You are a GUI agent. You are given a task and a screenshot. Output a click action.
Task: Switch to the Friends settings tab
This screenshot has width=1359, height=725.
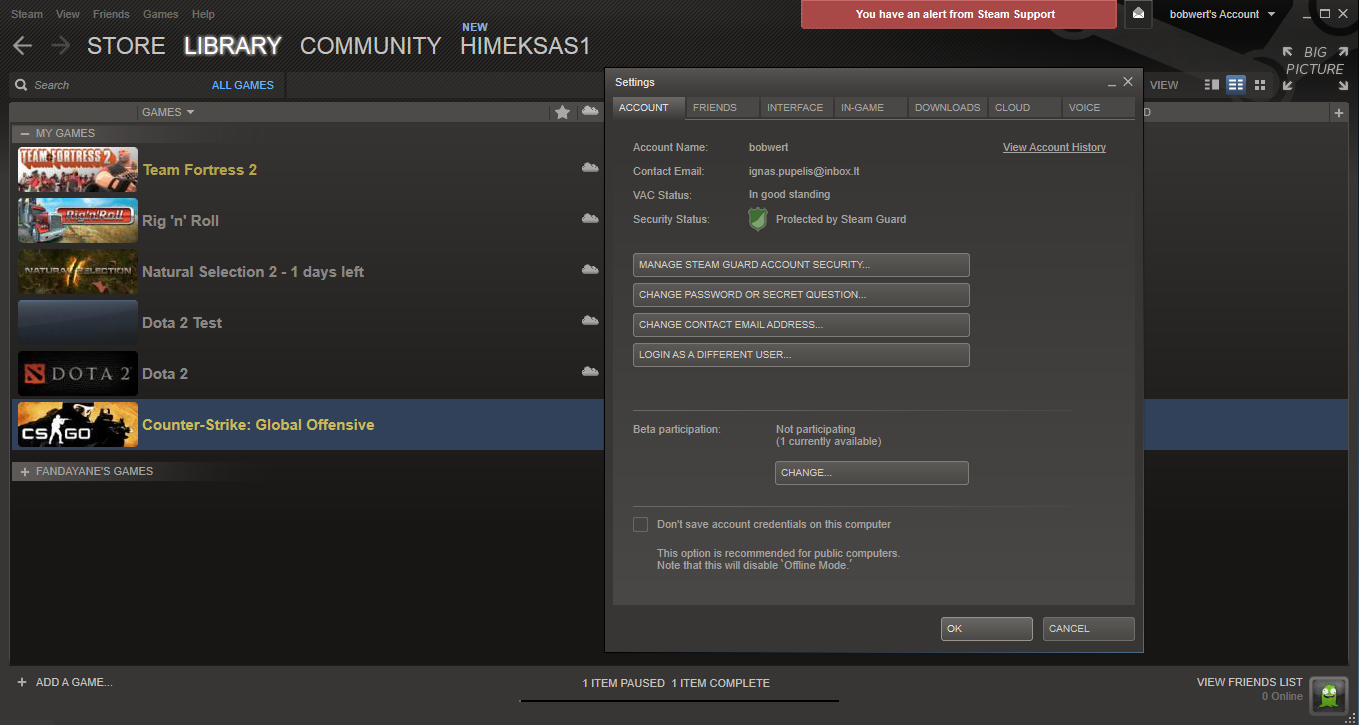point(723,107)
